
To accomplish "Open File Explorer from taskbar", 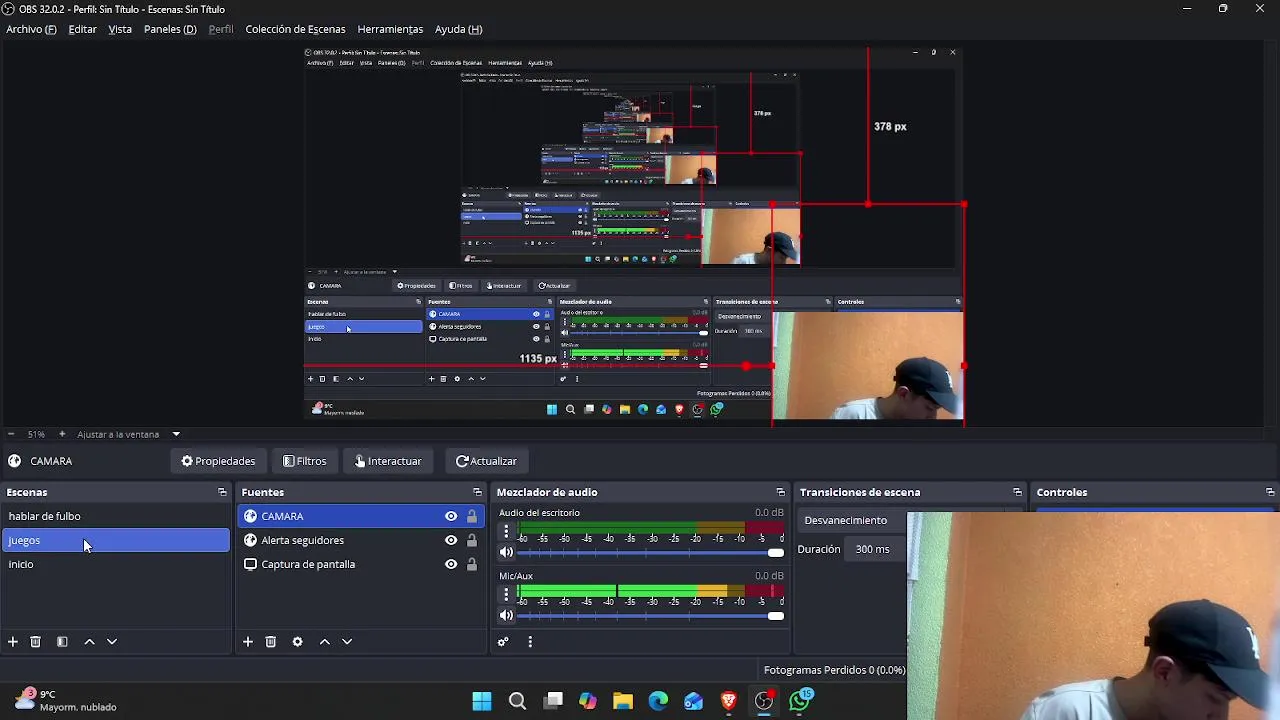I will point(623,701).
